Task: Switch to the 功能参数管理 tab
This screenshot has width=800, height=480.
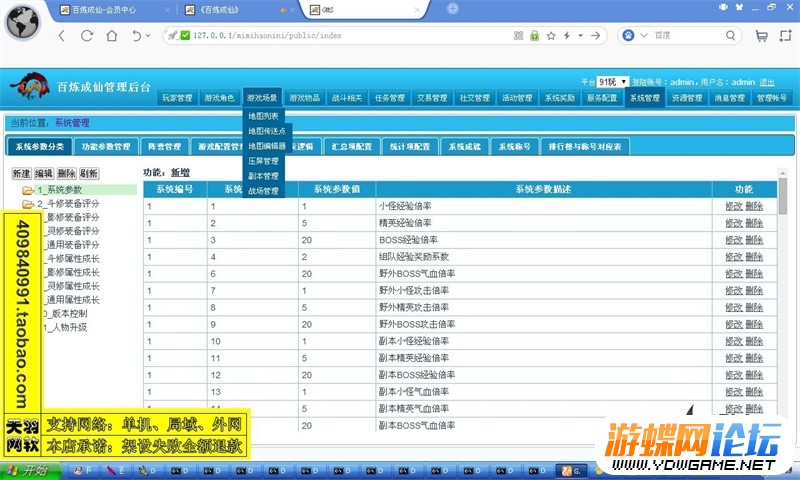Action: [106, 147]
